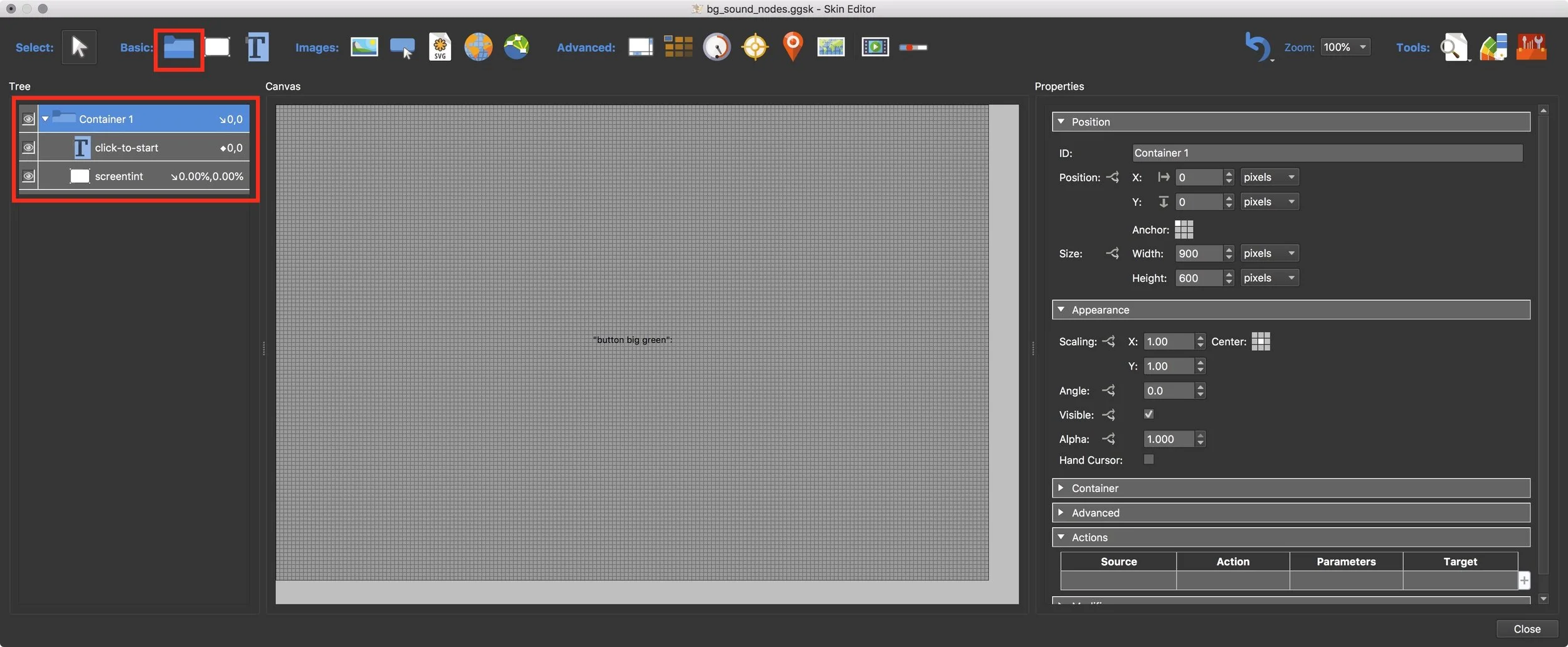Uncheck the Visible checkbox
This screenshot has width=1568, height=647.
1148,414
